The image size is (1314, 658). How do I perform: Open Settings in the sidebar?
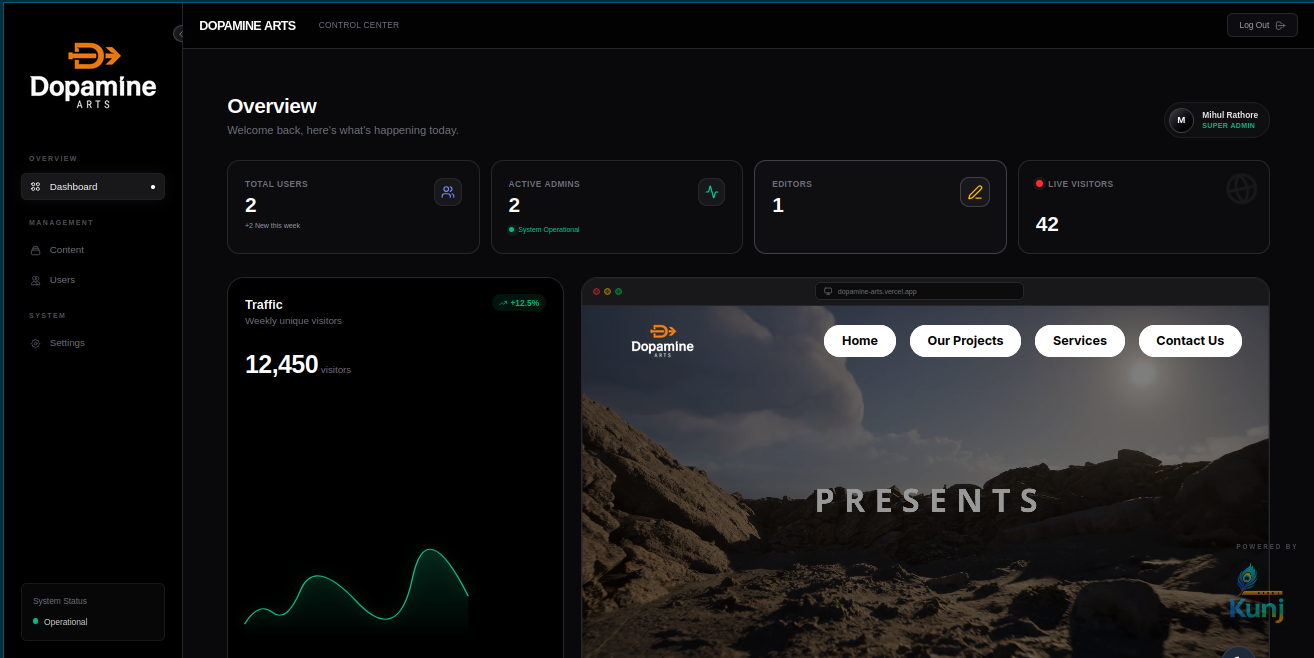[x=67, y=343]
